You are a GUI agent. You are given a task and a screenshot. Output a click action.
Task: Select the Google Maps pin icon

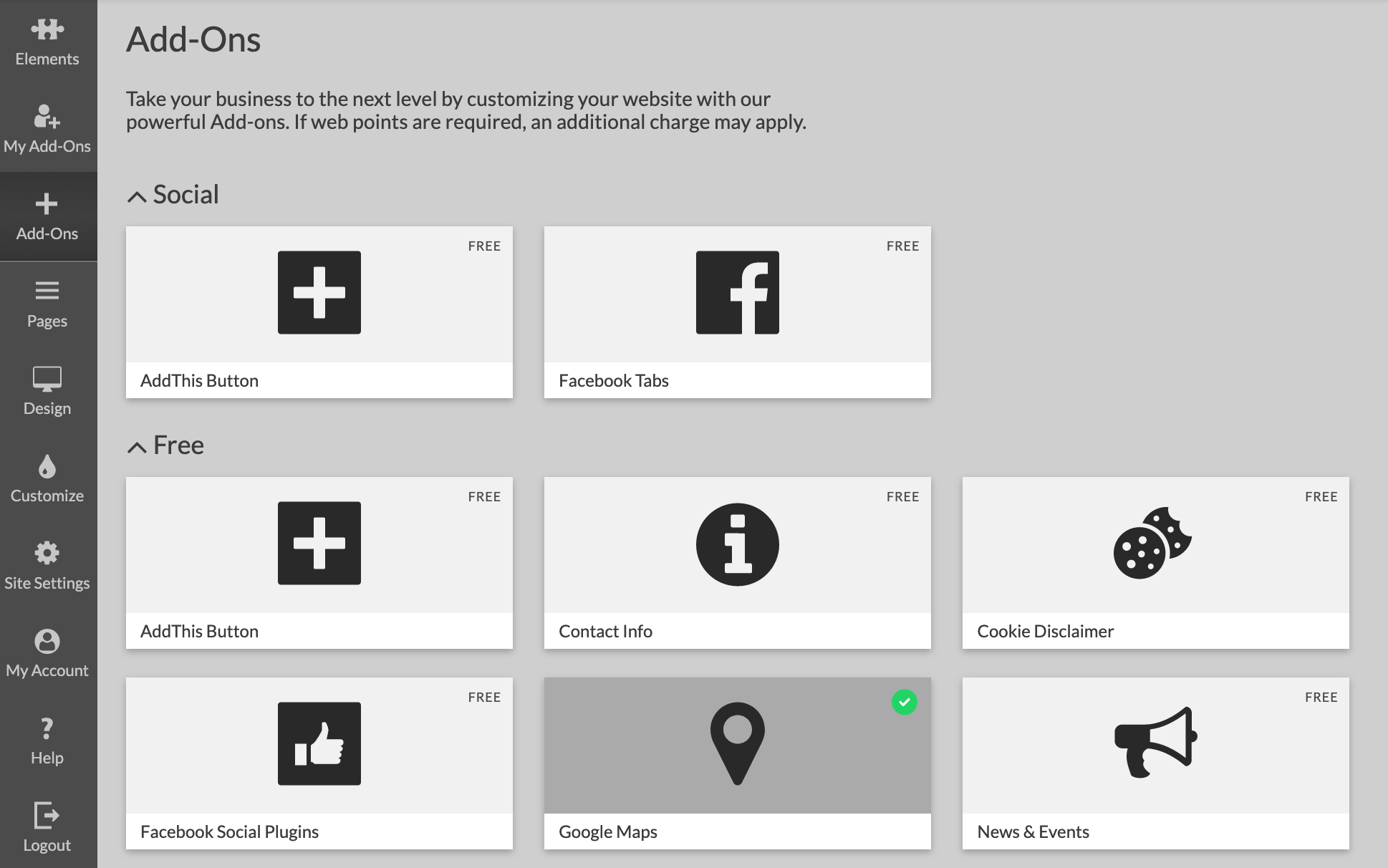click(737, 743)
